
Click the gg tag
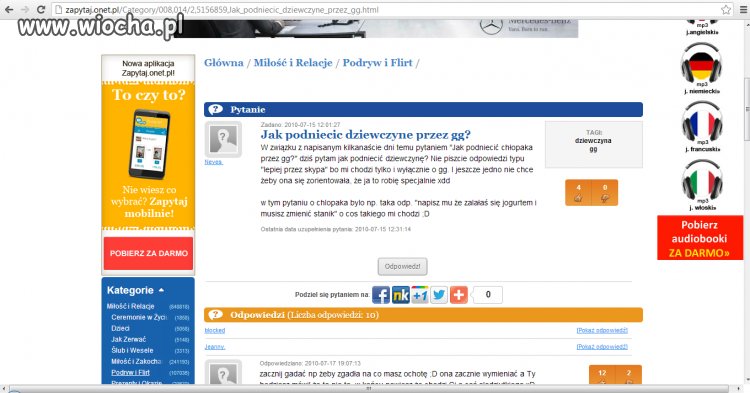click(593, 149)
